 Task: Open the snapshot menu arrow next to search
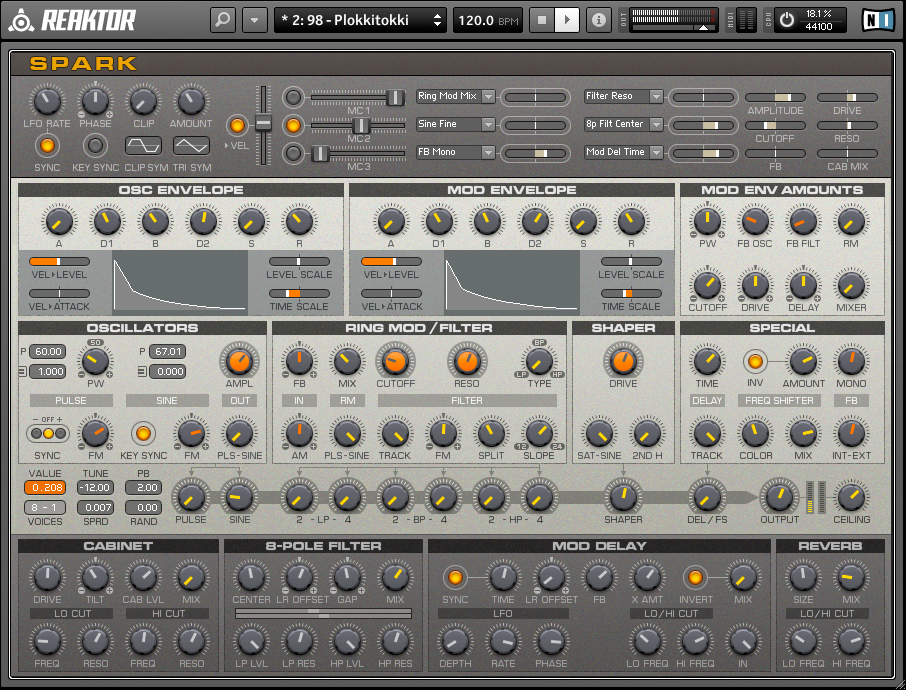pos(254,20)
